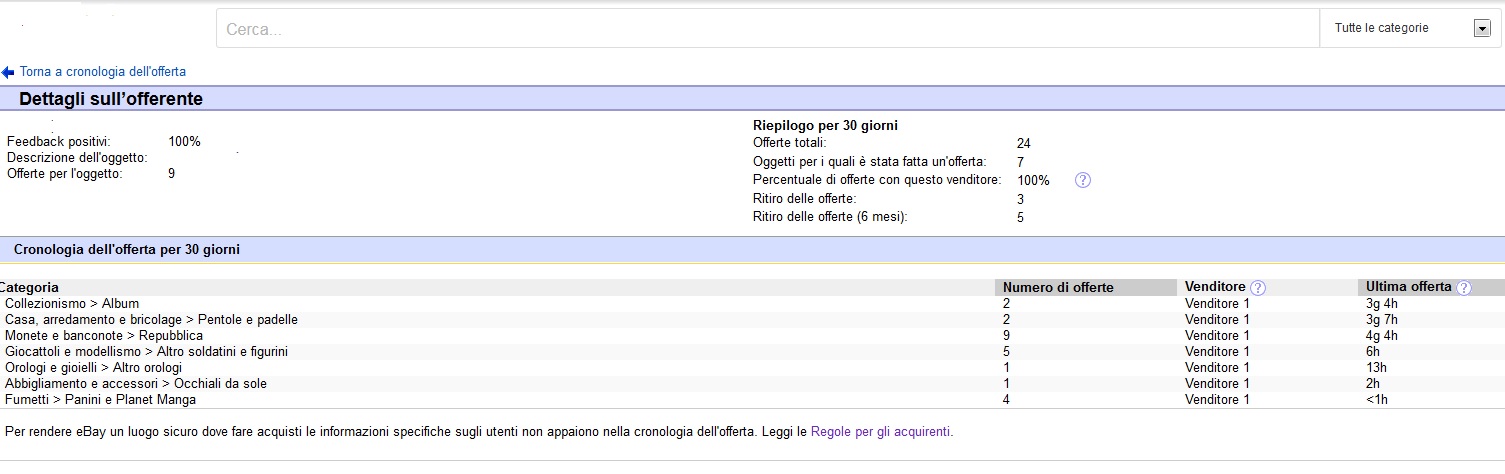1505x474 pixels.
Task: Click the Categoria column header
Action: [30, 287]
